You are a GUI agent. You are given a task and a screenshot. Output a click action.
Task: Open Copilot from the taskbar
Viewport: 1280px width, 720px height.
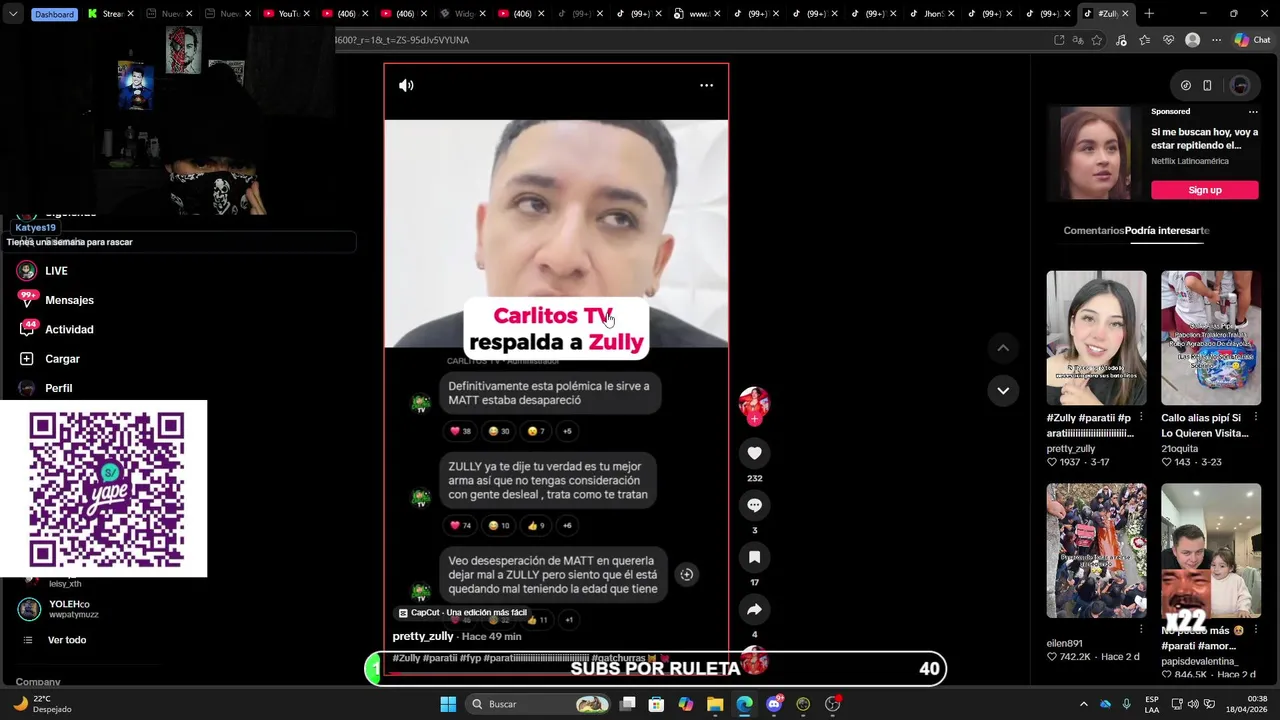click(686, 704)
